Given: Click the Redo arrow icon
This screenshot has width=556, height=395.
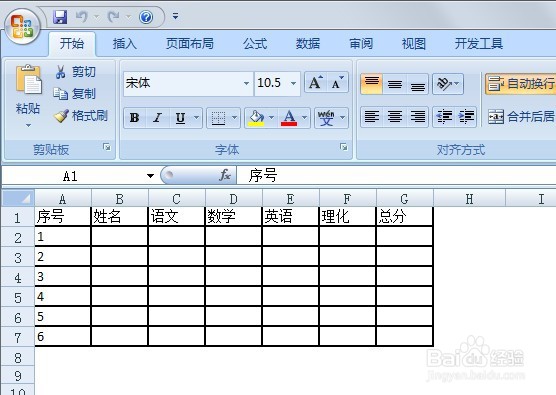Looking at the screenshot, I should click(114, 17).
